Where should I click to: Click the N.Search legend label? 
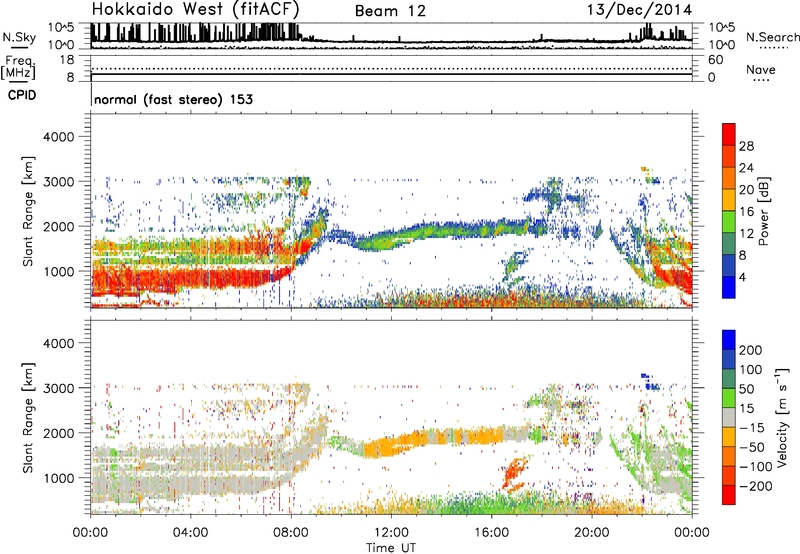point(772,37)
